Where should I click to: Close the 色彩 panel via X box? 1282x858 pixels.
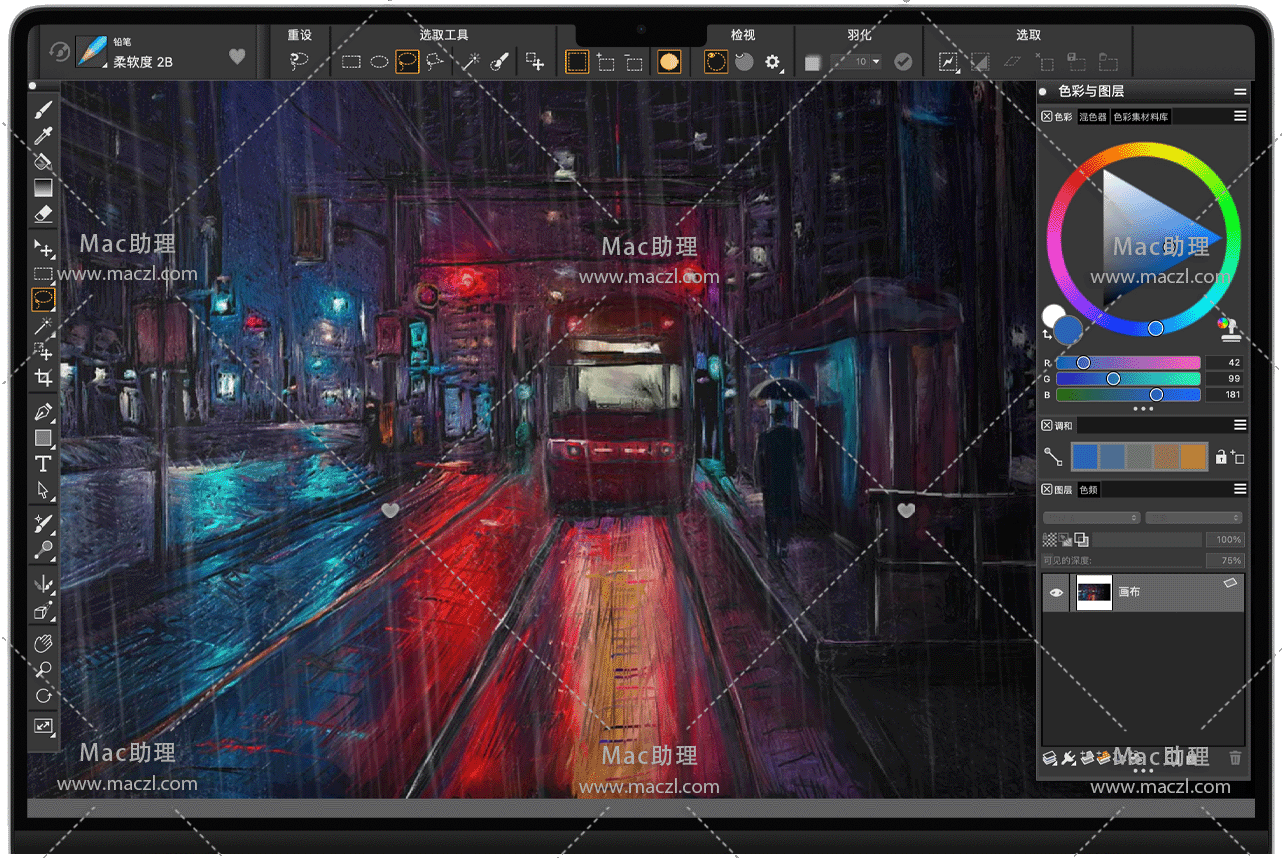pos(1047,117)
